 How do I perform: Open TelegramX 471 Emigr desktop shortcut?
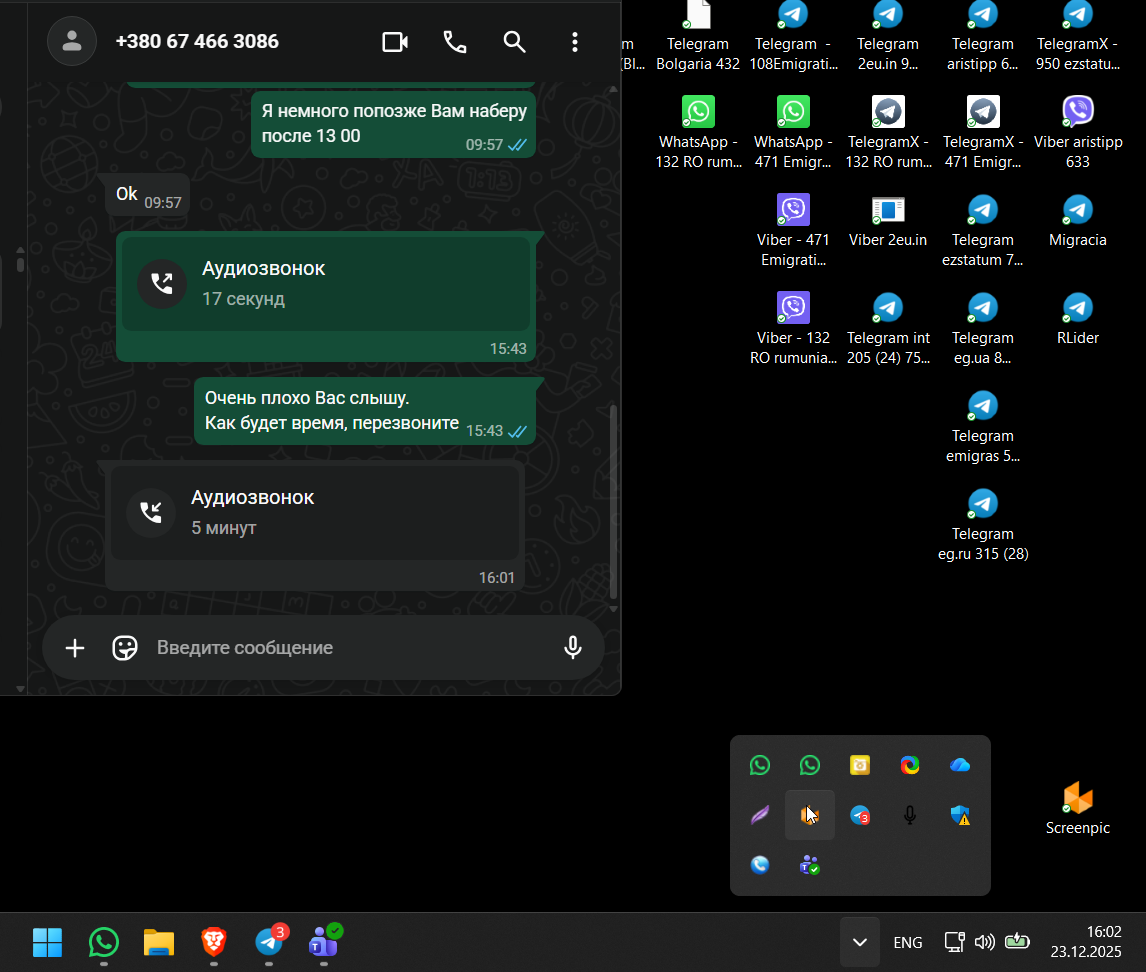(x=983, y=133)
